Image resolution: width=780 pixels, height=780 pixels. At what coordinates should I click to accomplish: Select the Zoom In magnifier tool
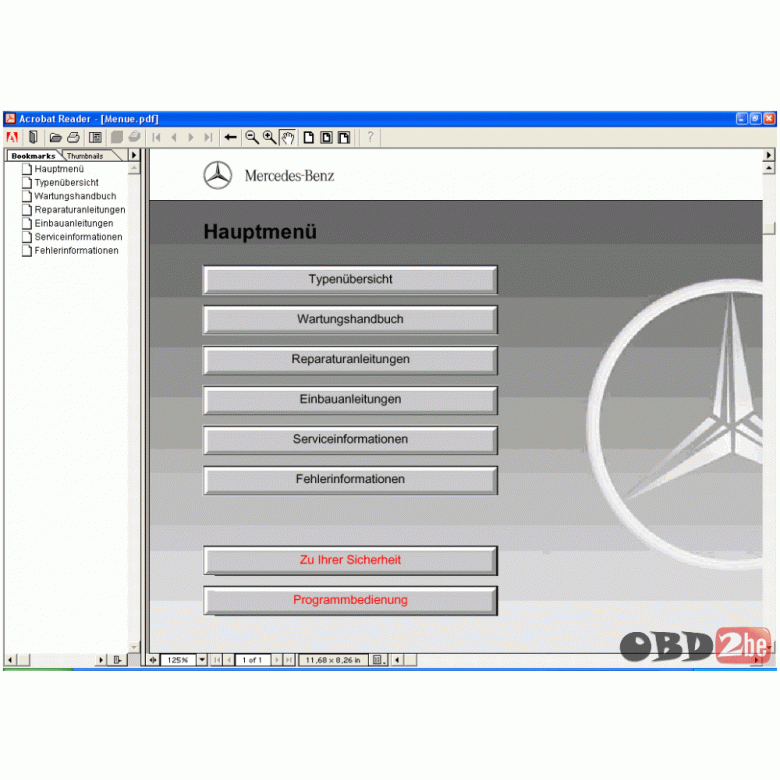click(x=270, y=137)
